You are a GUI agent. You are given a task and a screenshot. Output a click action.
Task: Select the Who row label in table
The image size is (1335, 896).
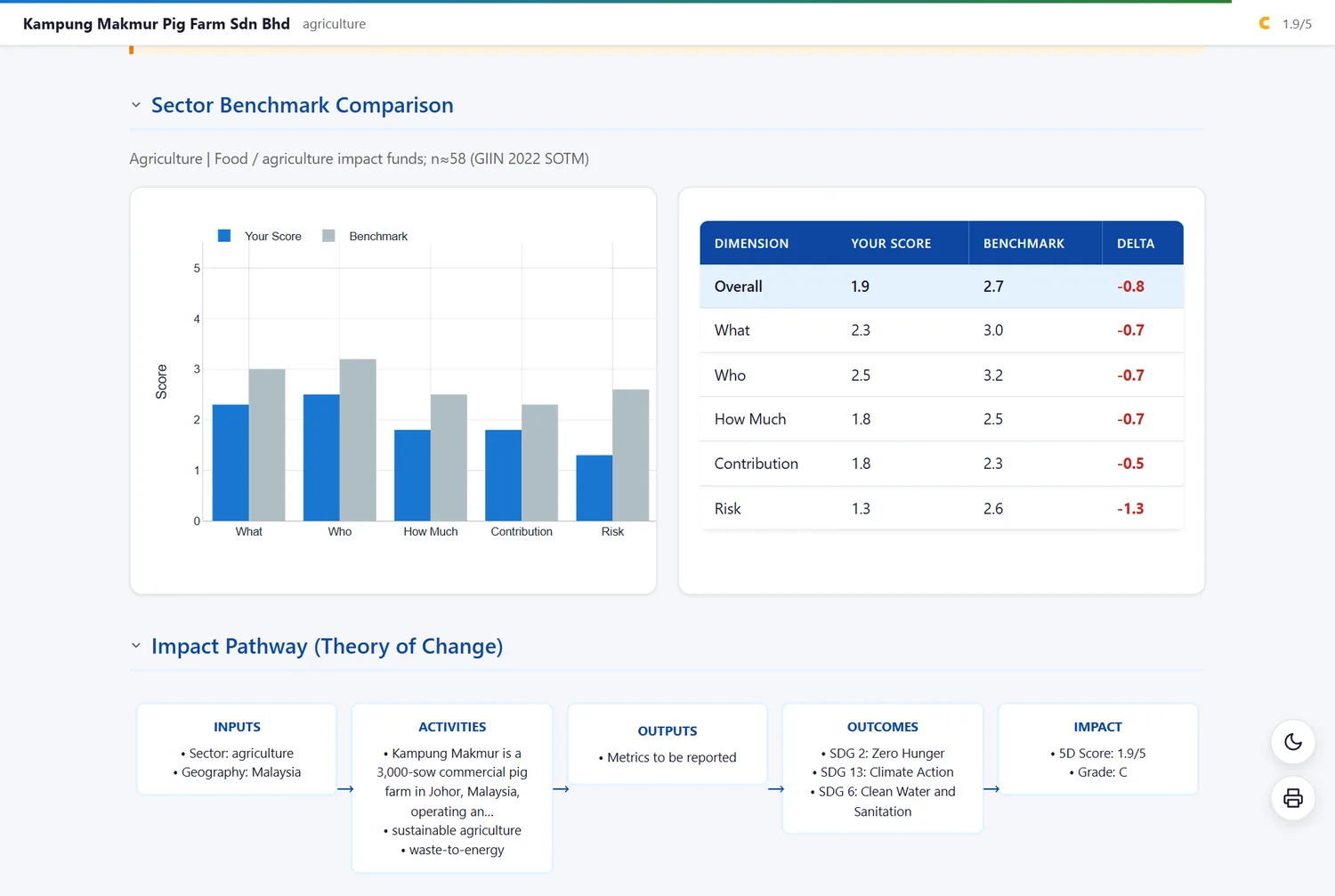click(x=730, y=375)
